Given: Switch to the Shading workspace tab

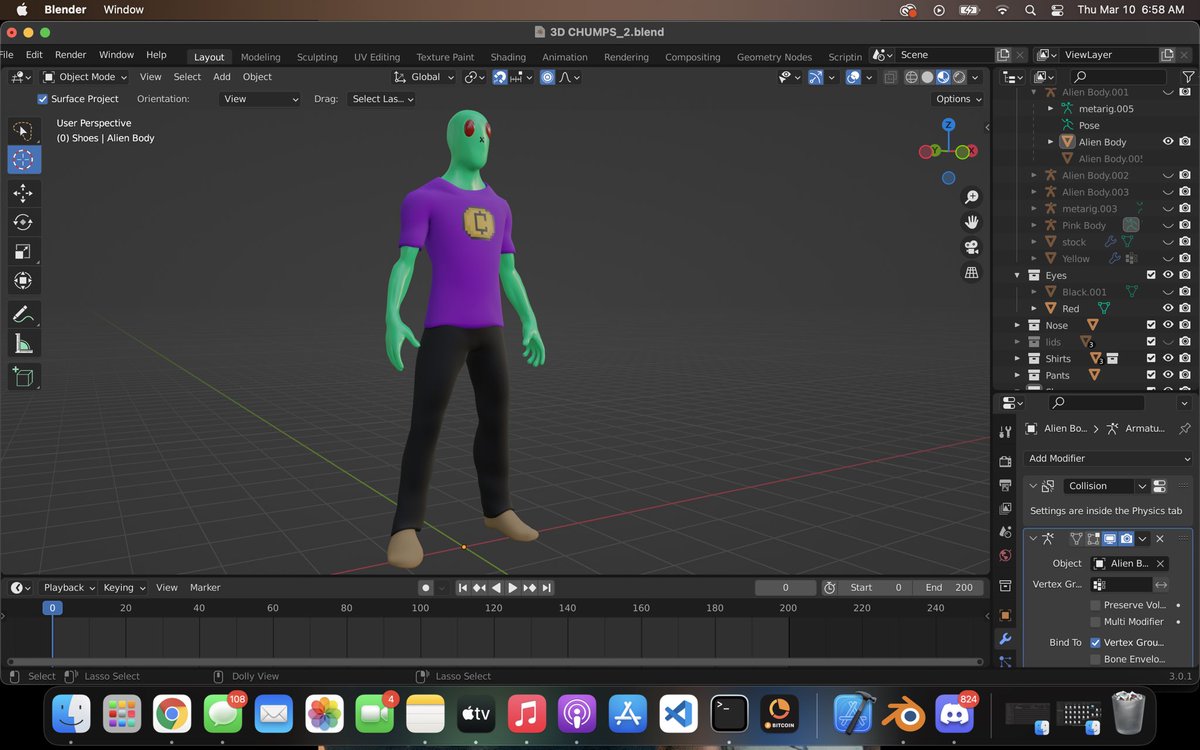Looking at the screenshot, I should click(x=508, y=57).
